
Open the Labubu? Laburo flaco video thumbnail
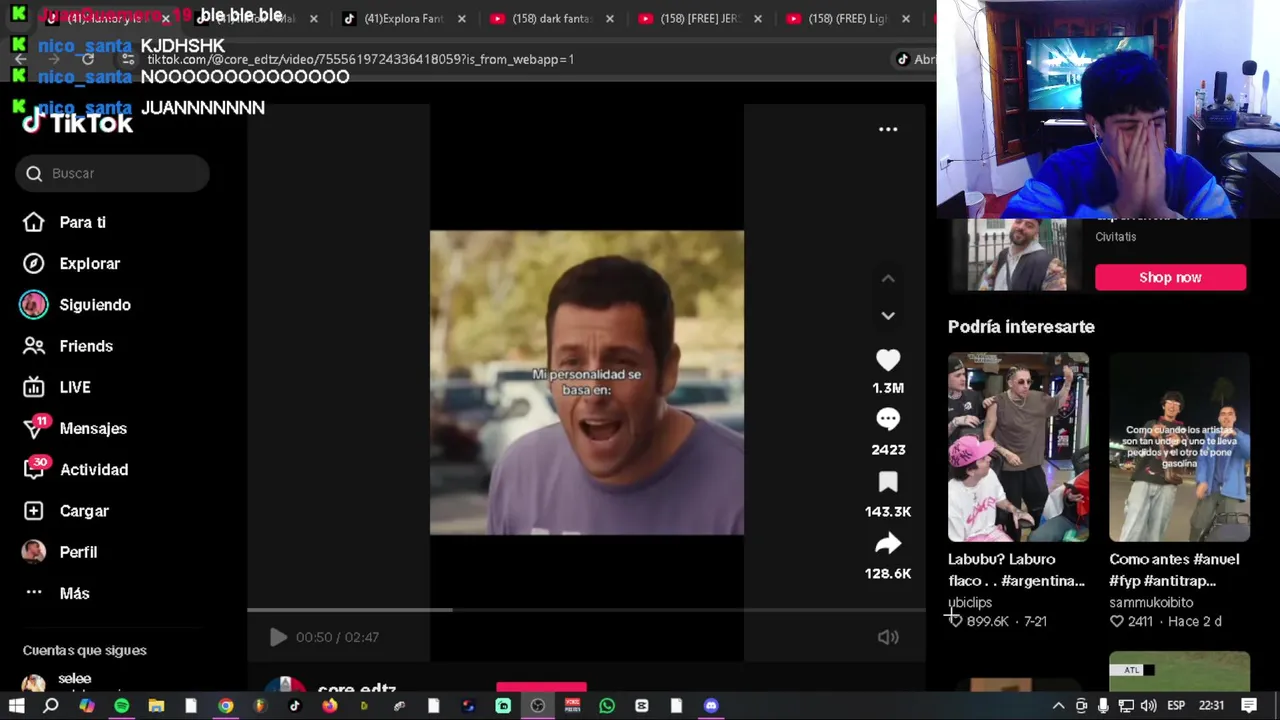(1018, 447)
